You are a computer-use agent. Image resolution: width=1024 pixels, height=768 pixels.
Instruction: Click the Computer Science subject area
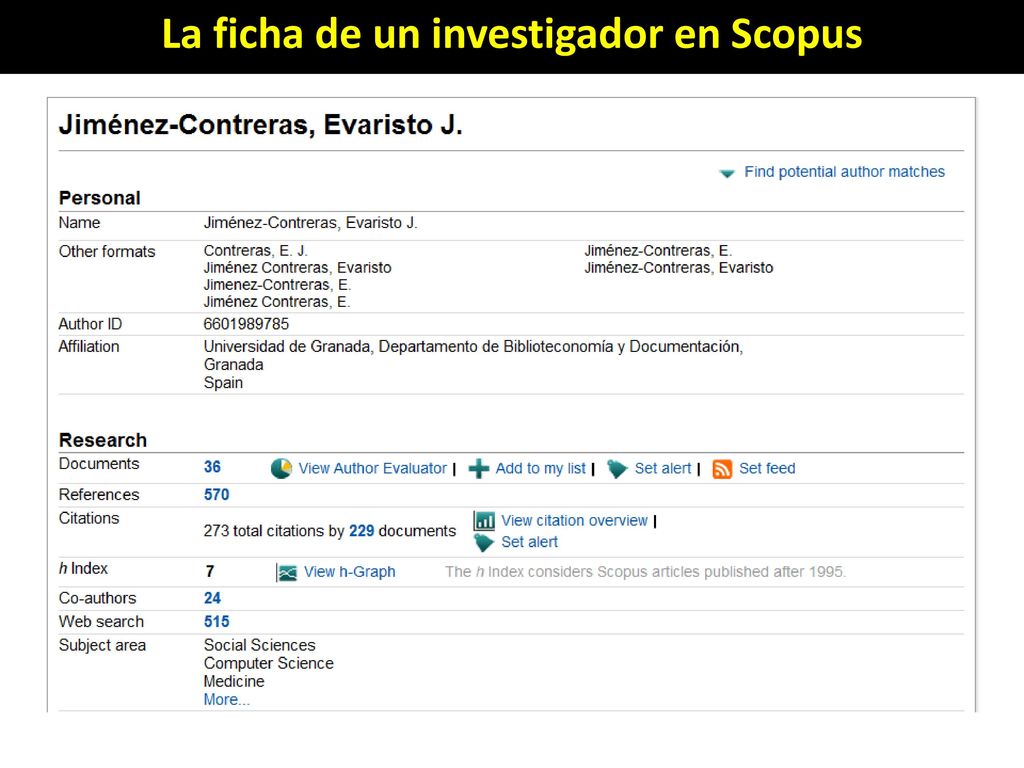tap(268, 664)
